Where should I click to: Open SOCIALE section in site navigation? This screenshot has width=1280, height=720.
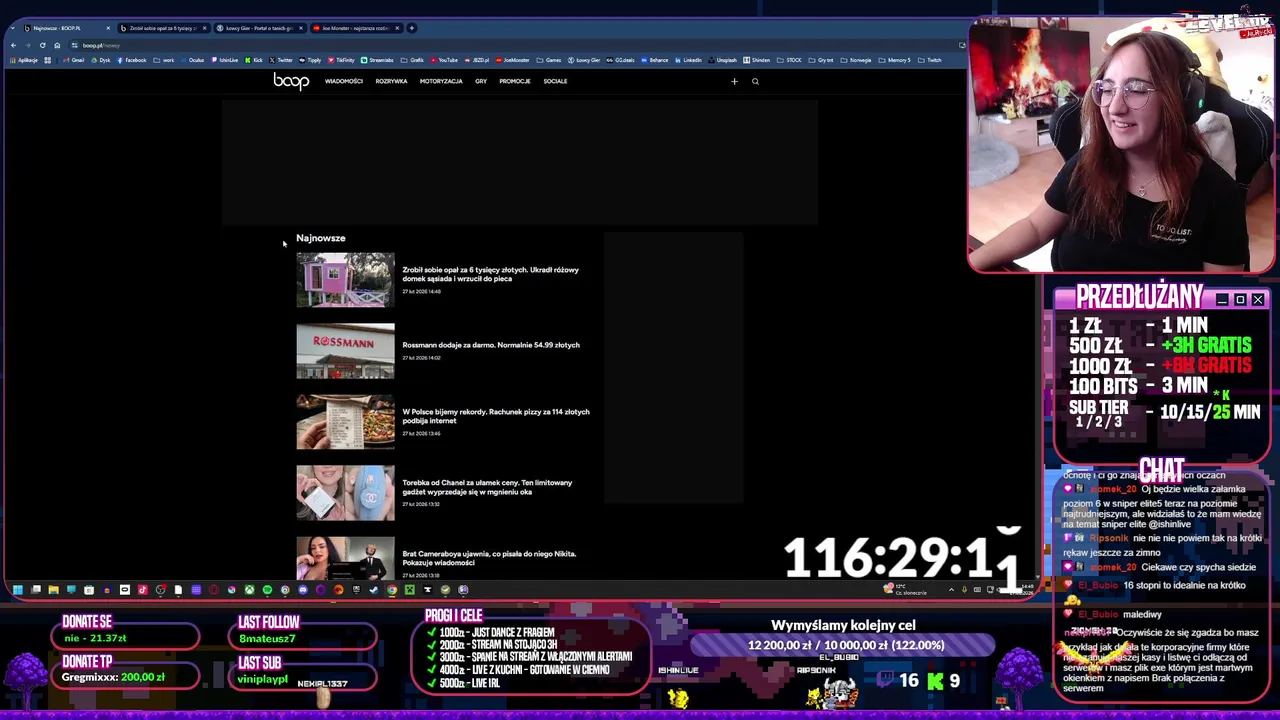tap(555, 81)
